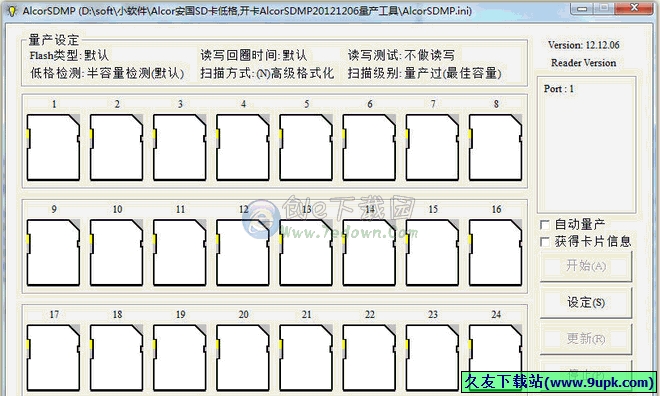This screenshot has width=660, height=396.
Task: Click the 更新(R) button
Action: [x=585, y=338]
